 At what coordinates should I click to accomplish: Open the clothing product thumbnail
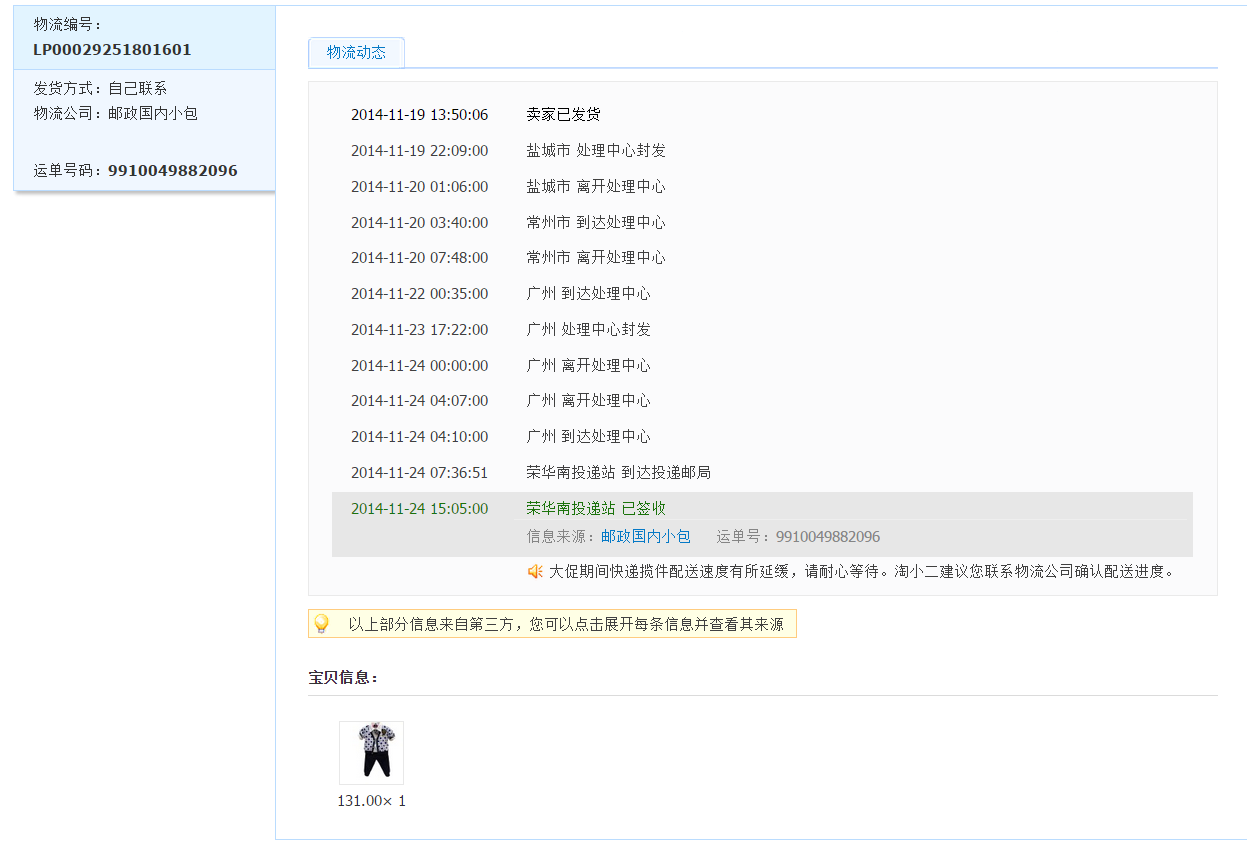[371, 752]
